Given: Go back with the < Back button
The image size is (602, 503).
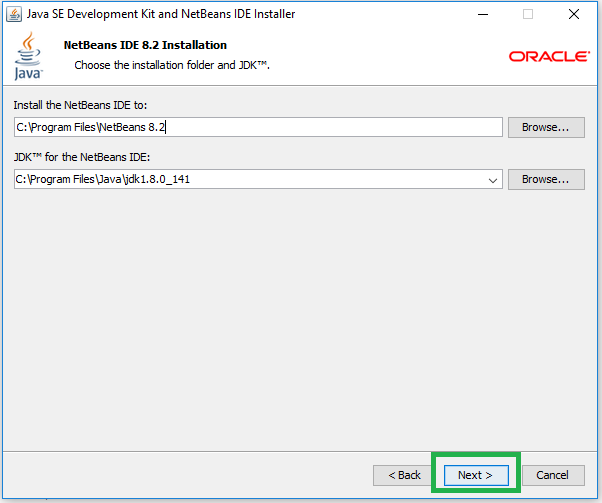Looking at the screenshot, I should point(404,475).
